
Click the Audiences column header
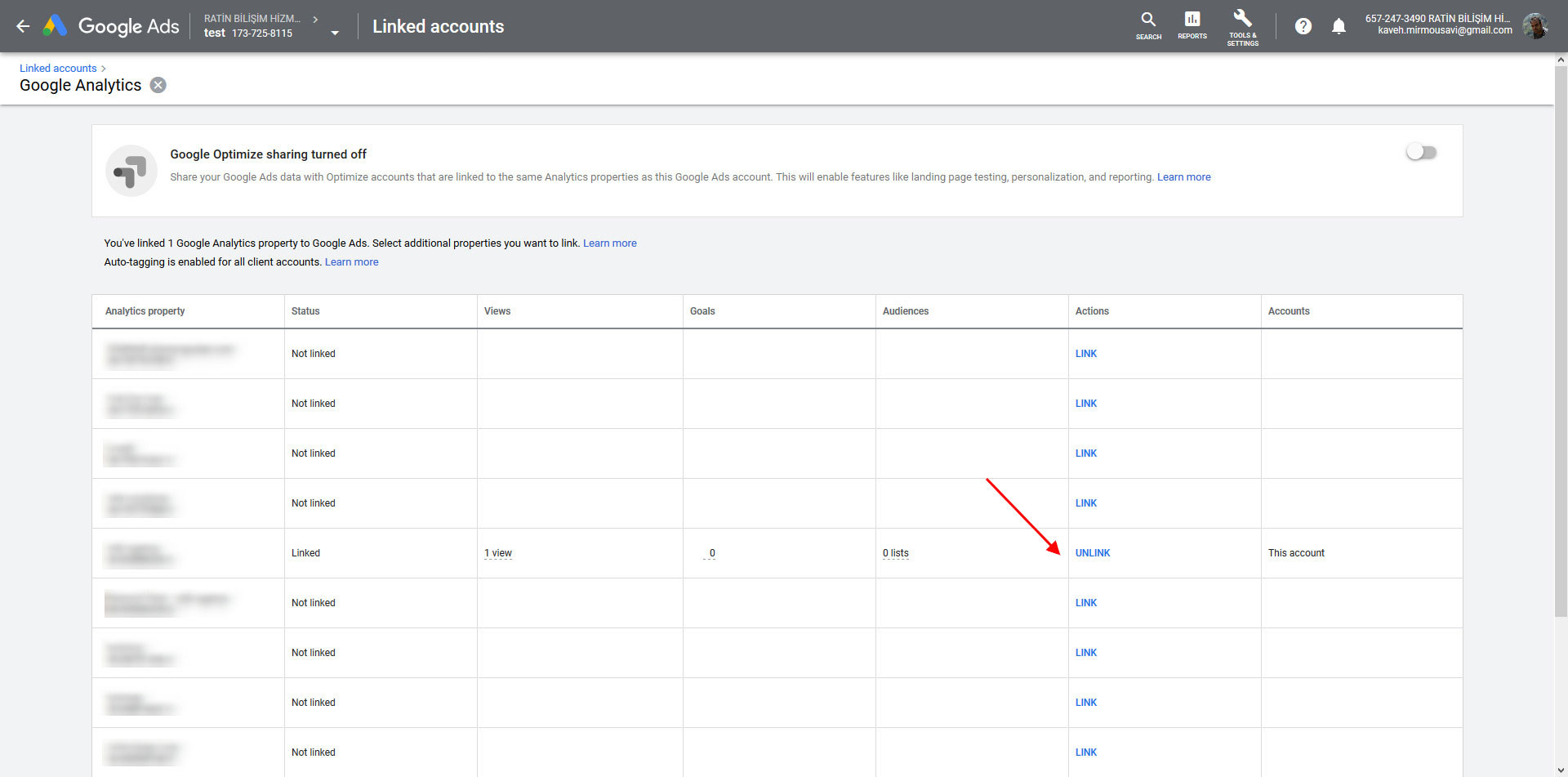click(906, 311)
